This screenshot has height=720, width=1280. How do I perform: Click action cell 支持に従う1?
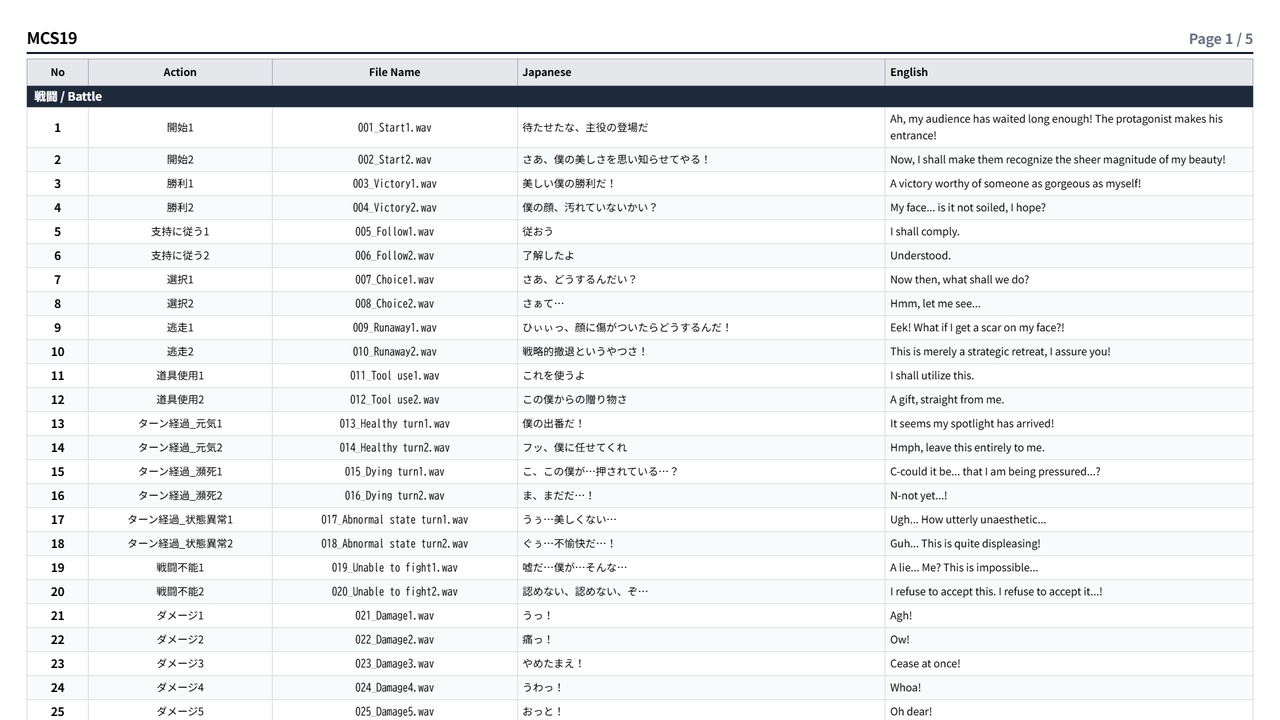pos(180,232)
